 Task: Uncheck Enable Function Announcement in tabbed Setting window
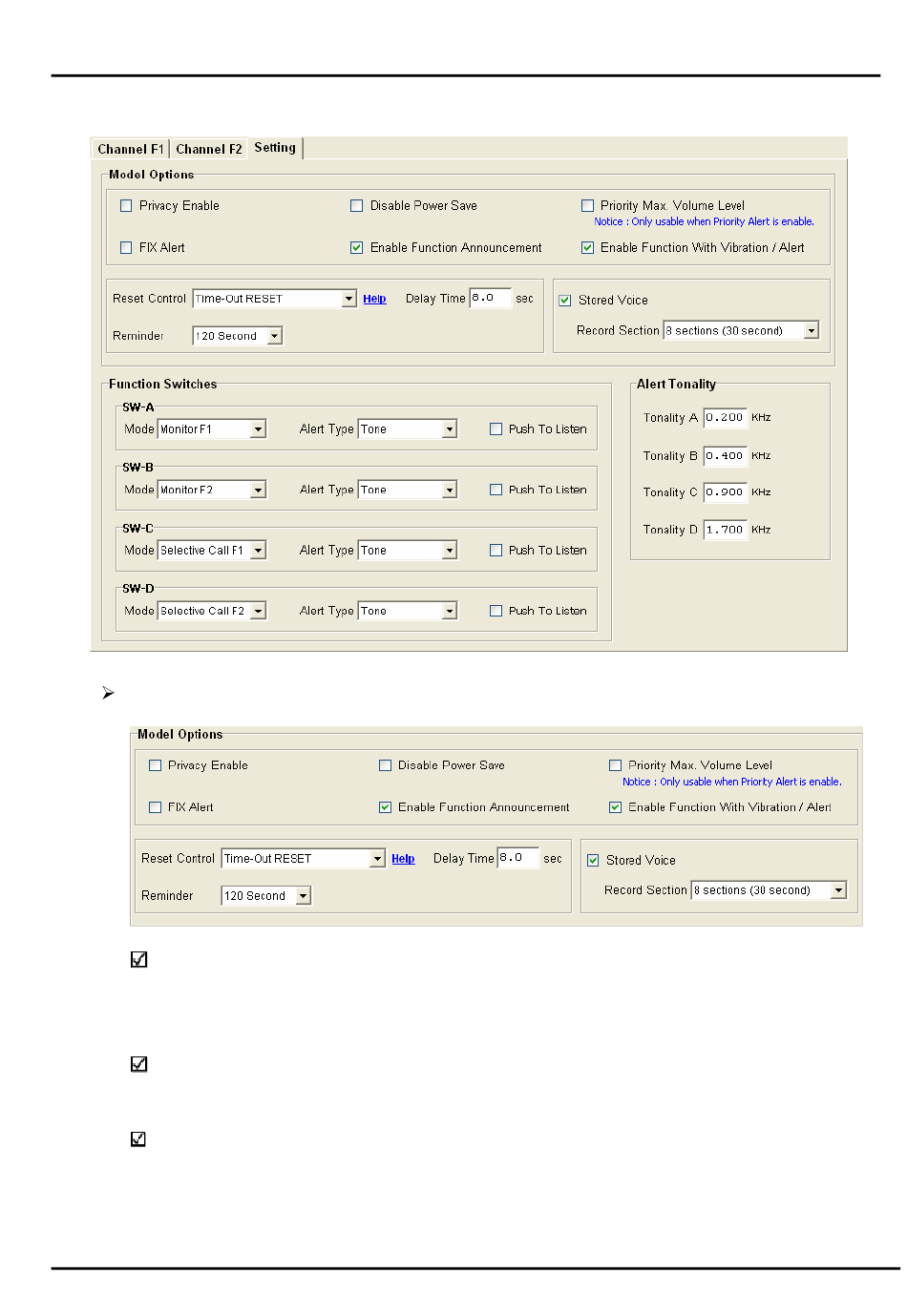[x=357, y=247]
